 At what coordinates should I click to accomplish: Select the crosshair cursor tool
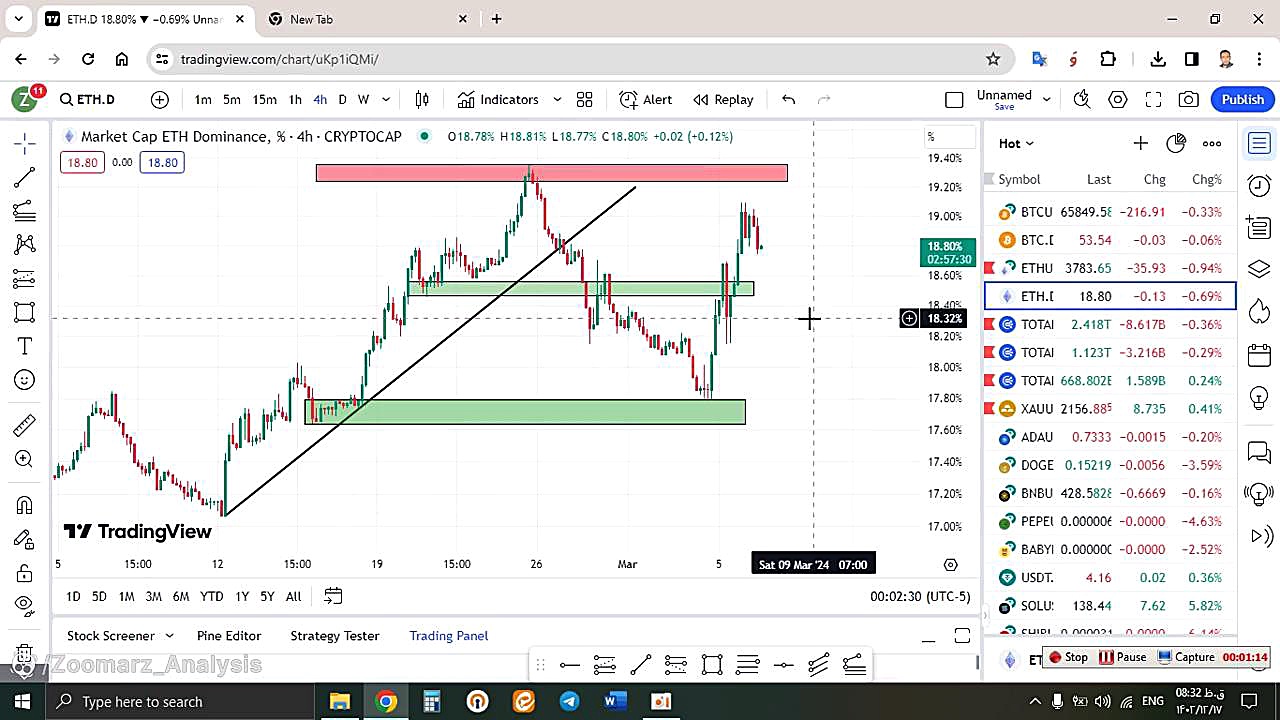[x=25, y=143]
